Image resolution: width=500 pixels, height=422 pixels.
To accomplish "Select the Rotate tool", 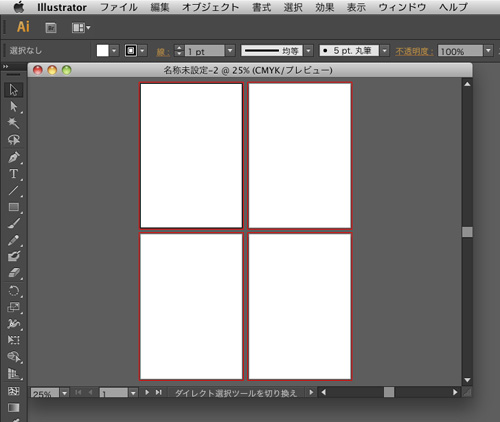I will pyautogui.click(x=14, y=291).
